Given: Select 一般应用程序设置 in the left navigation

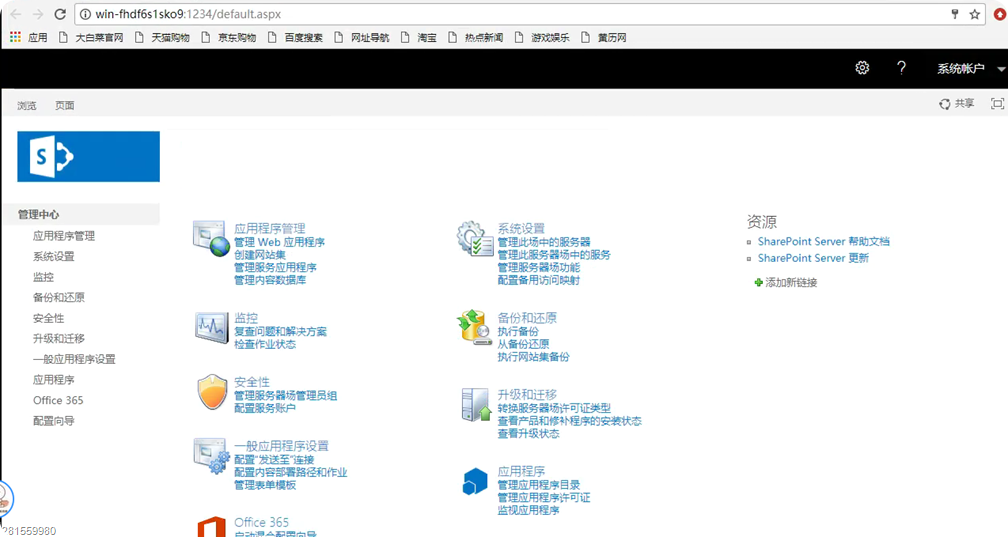Looking at the screenshot, I should [x=74, y=360].
